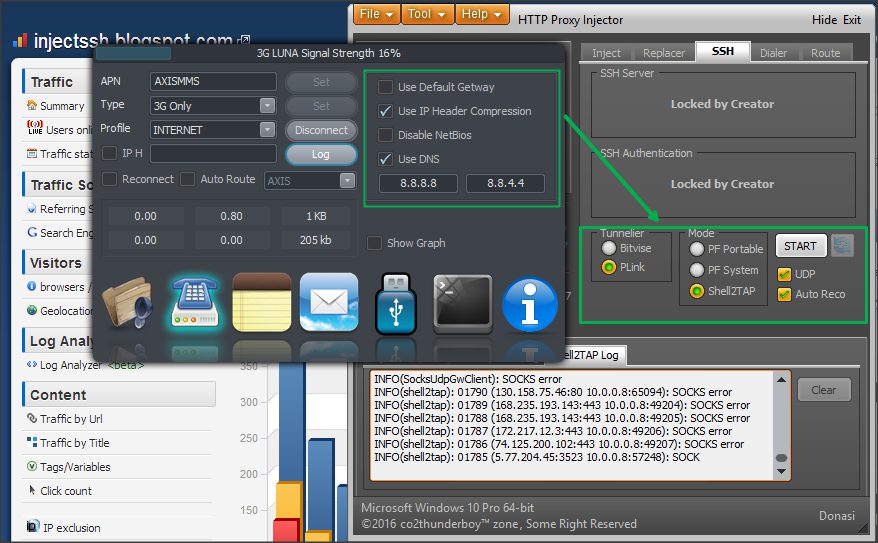The width and height of the screenshot is (878, 543).
Task: Open the File menu dropdown
Action: click(376, 14)
